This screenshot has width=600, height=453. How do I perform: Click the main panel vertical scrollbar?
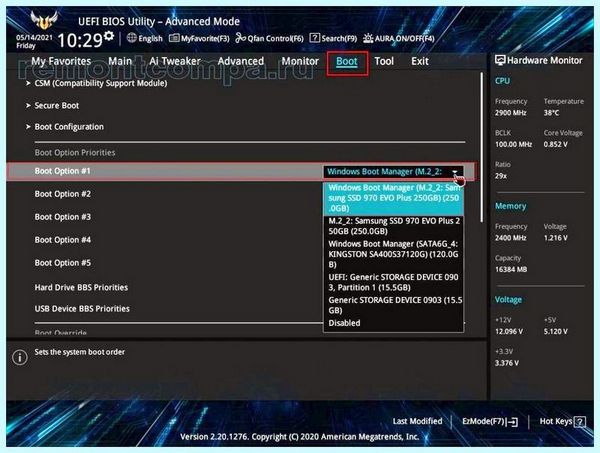click(482, 147)
